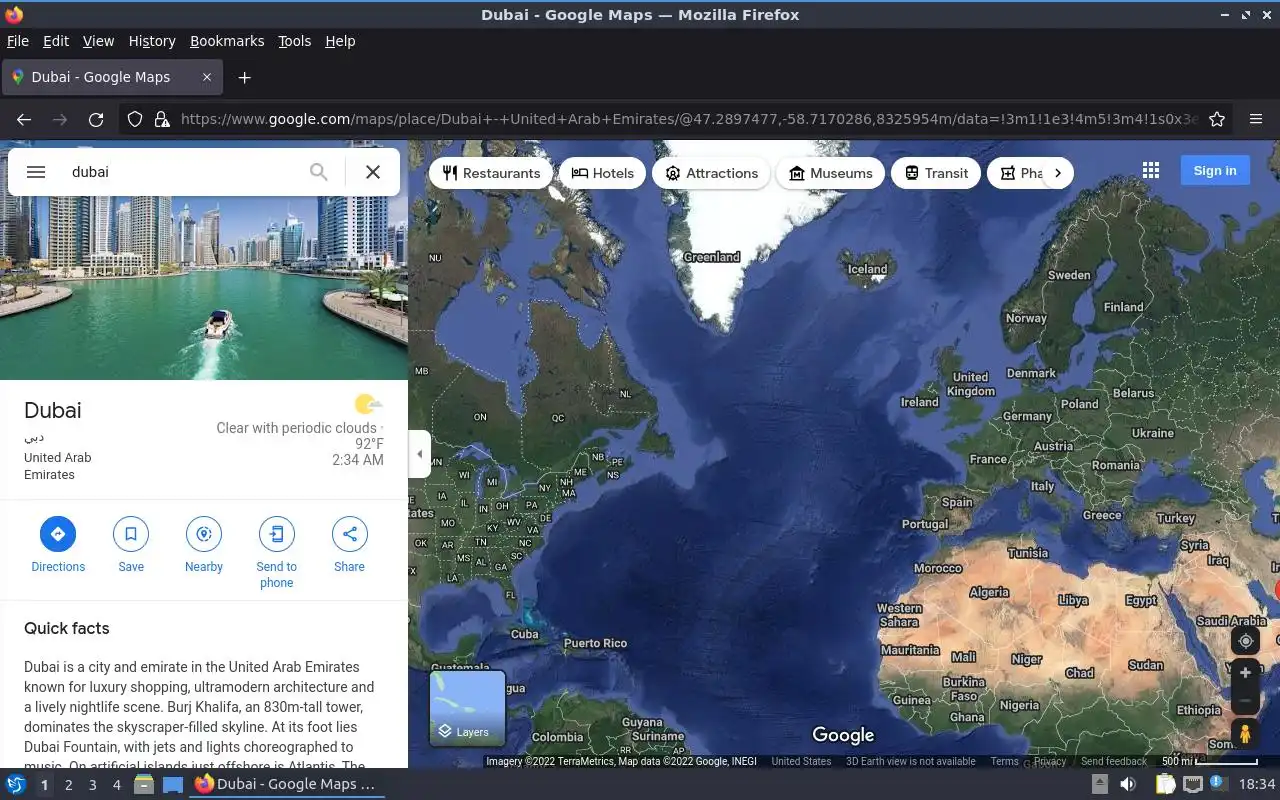Open the Tools menu
This screenshot has height=800, width=1280.
(294, 41)
